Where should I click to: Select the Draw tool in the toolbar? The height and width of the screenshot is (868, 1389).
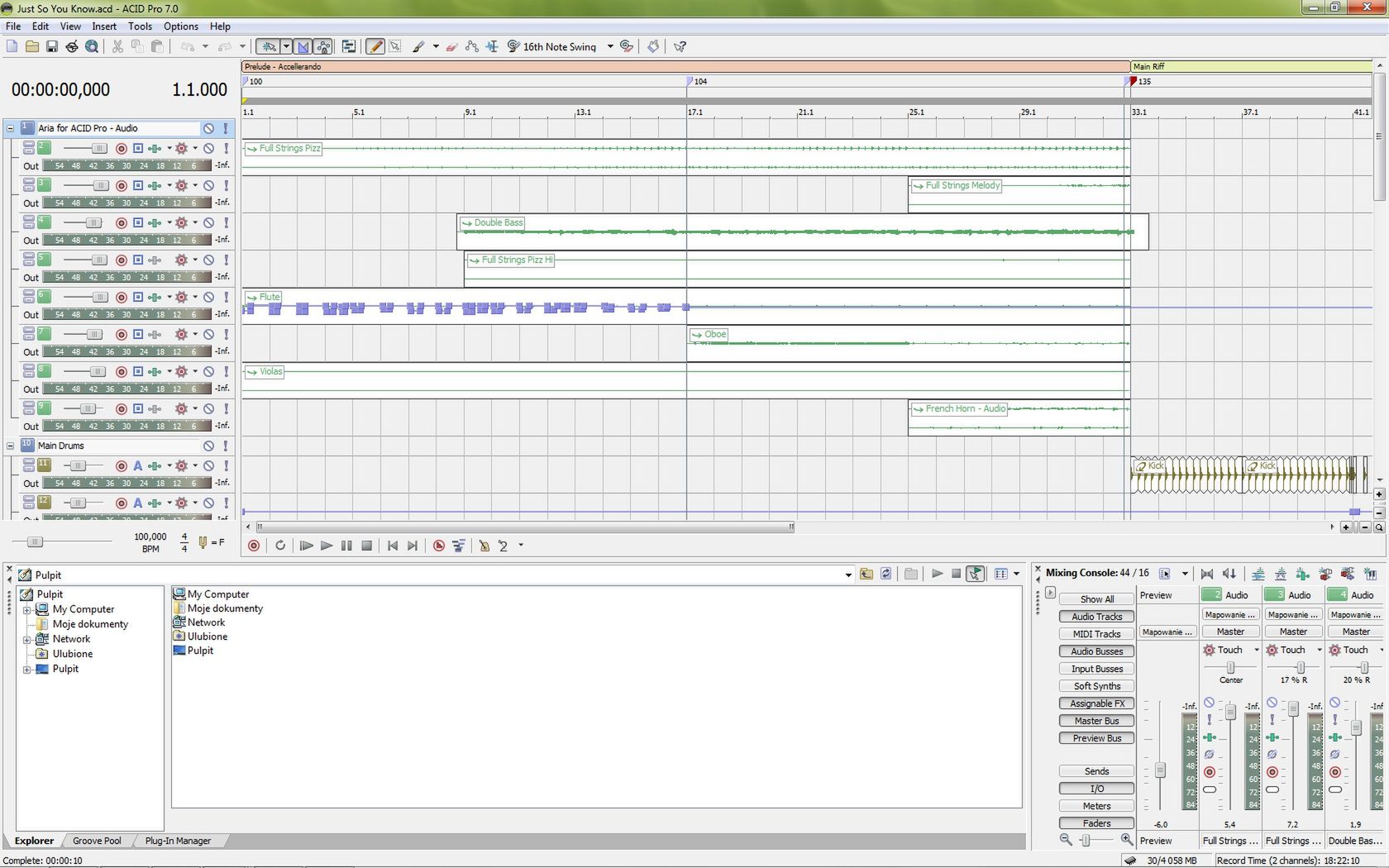pyautogui.click(x=375, y=46)
